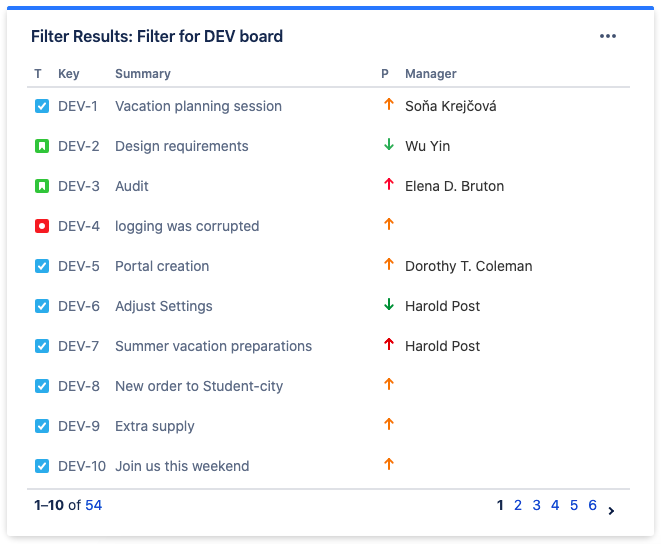661x544 pixels.
Task: Click the red bug icon for DEV-4
Action: (x=42, y=226)
